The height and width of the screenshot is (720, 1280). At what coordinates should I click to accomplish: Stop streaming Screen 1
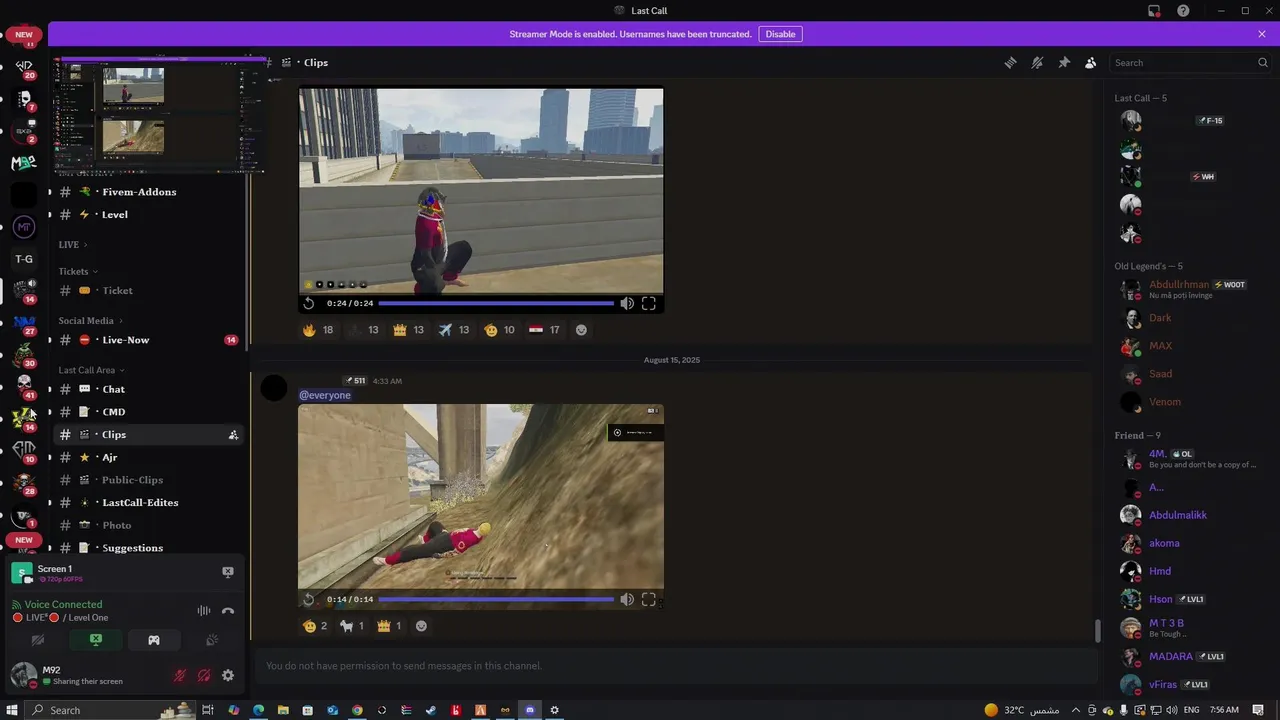point(228,572)
